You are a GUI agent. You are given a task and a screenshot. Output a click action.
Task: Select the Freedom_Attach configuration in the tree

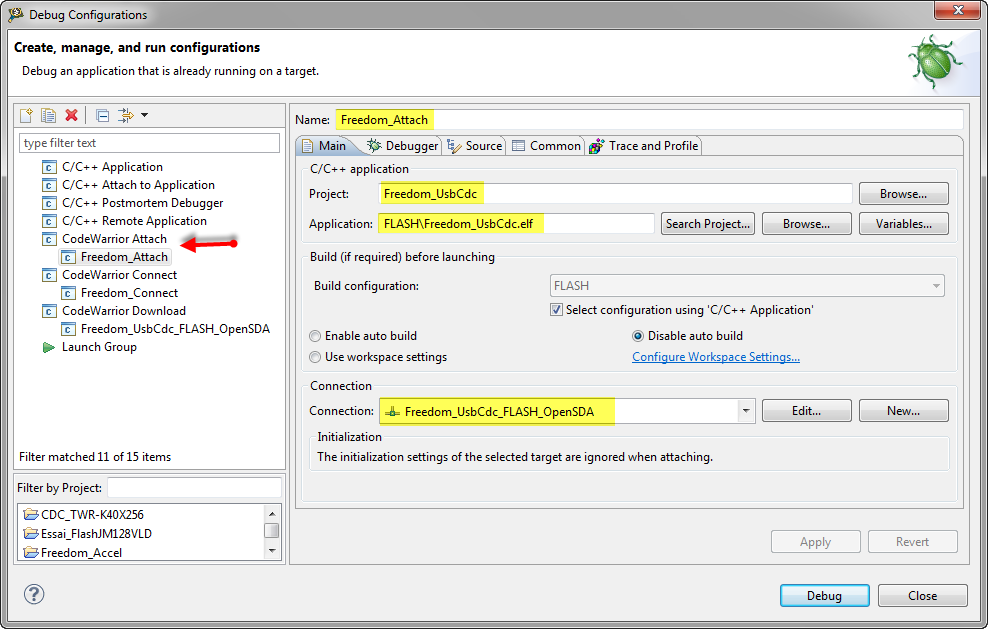coord(125,256)
